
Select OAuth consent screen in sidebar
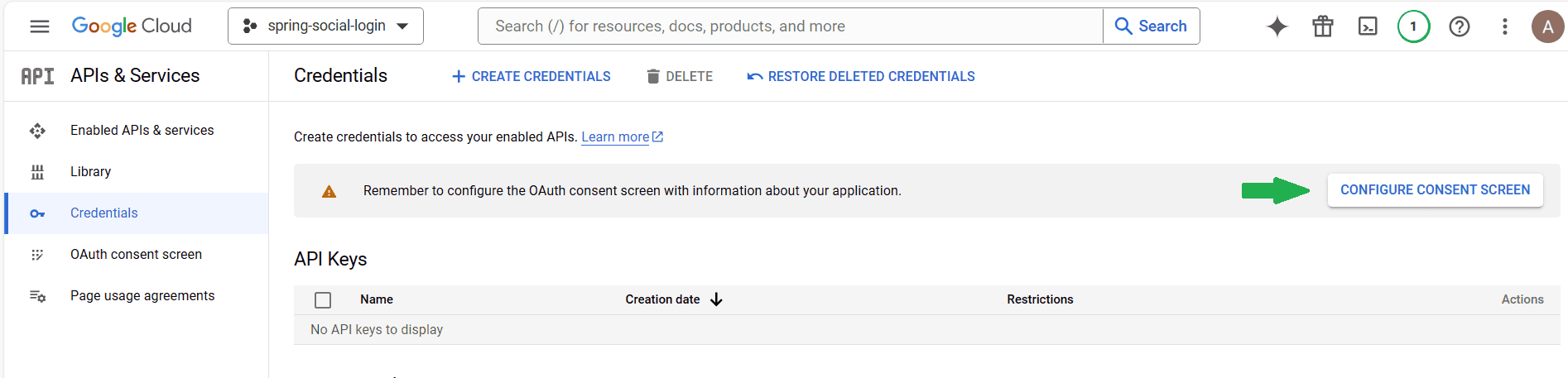pyautogui.click(x=136, y=255)
